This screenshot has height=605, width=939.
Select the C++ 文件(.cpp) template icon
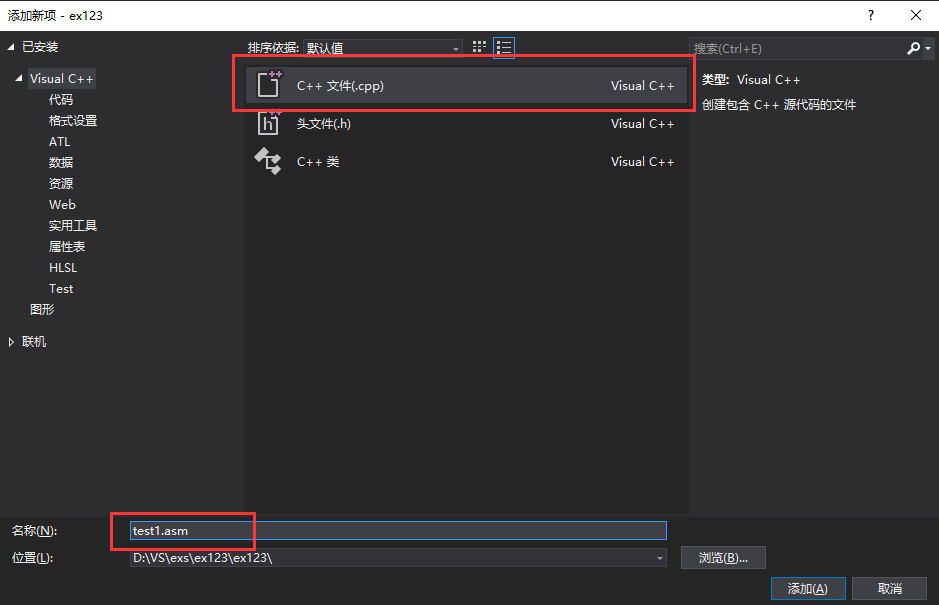tap(268, 84)
